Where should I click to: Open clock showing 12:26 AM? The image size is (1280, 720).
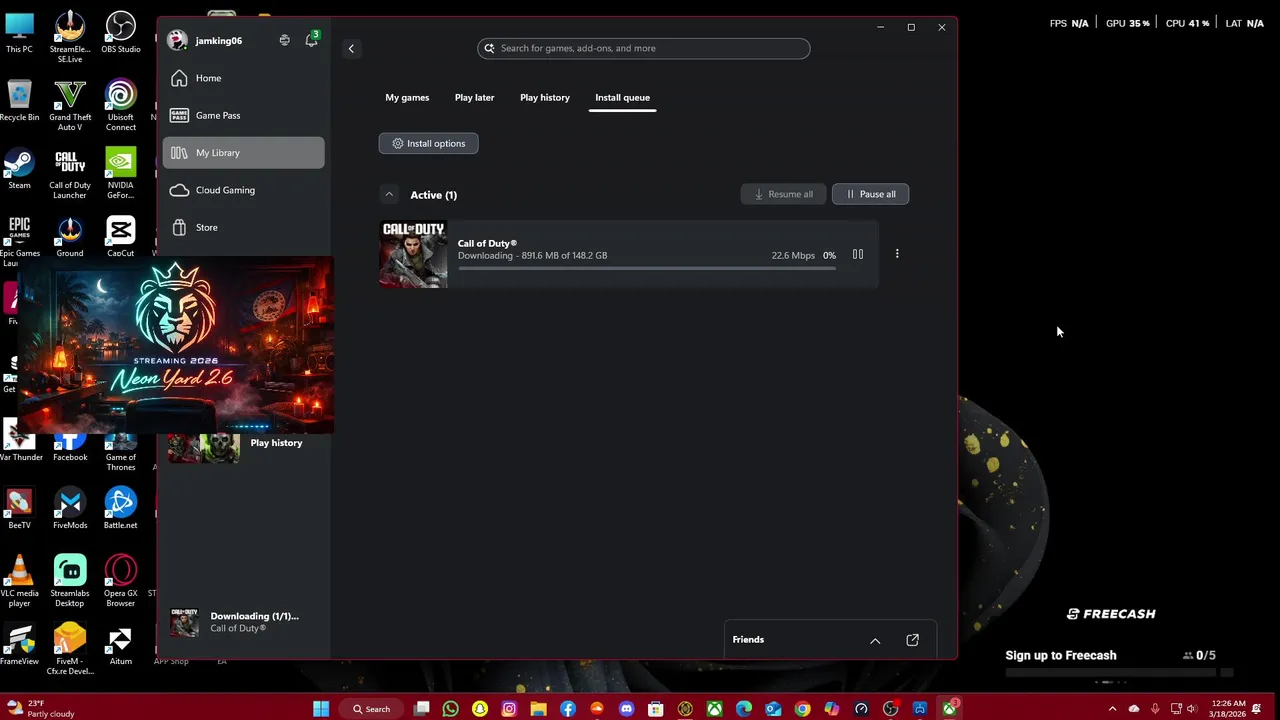(1228, 709)
